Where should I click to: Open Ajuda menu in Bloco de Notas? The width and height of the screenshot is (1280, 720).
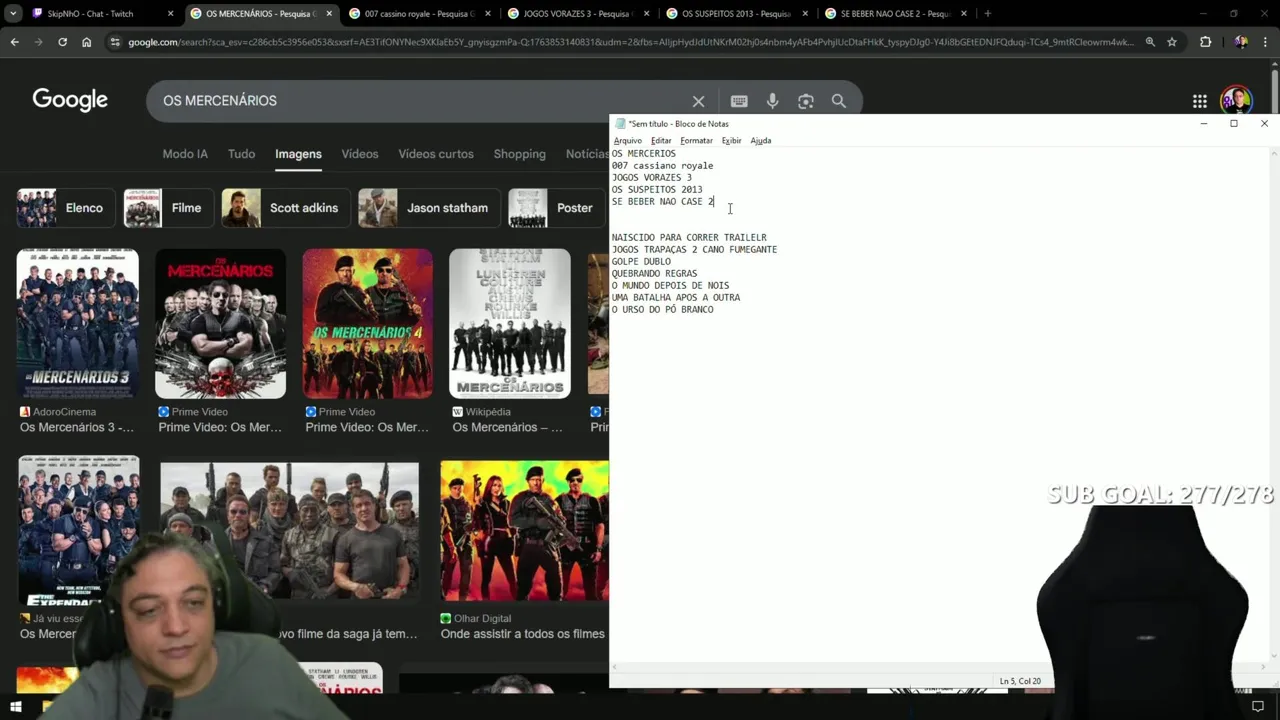[x=761, y=141]
